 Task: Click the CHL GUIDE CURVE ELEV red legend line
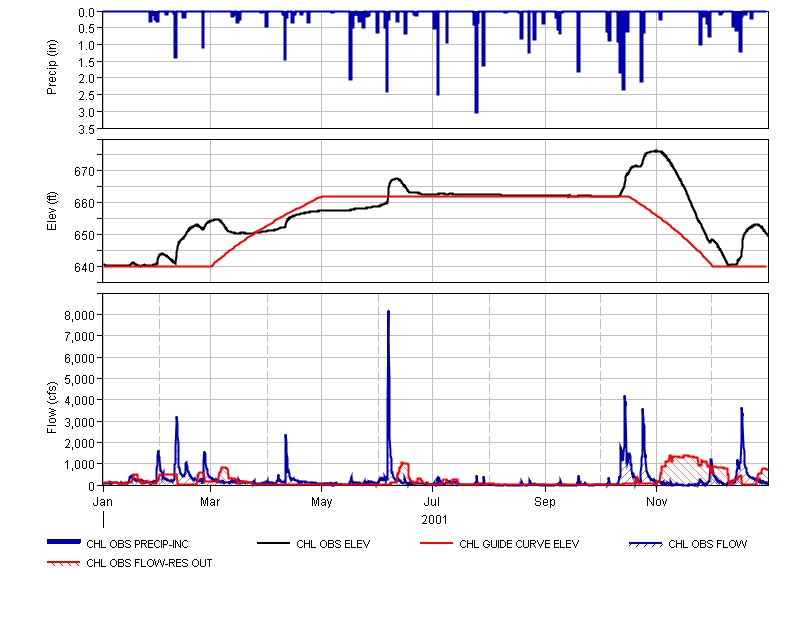click(436, 543)
